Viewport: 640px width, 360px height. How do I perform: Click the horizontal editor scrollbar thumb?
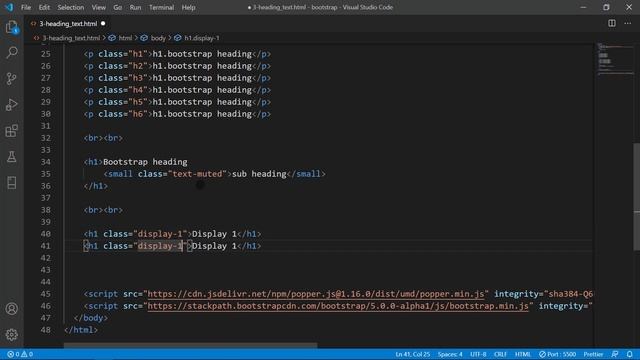pos(190,345)
